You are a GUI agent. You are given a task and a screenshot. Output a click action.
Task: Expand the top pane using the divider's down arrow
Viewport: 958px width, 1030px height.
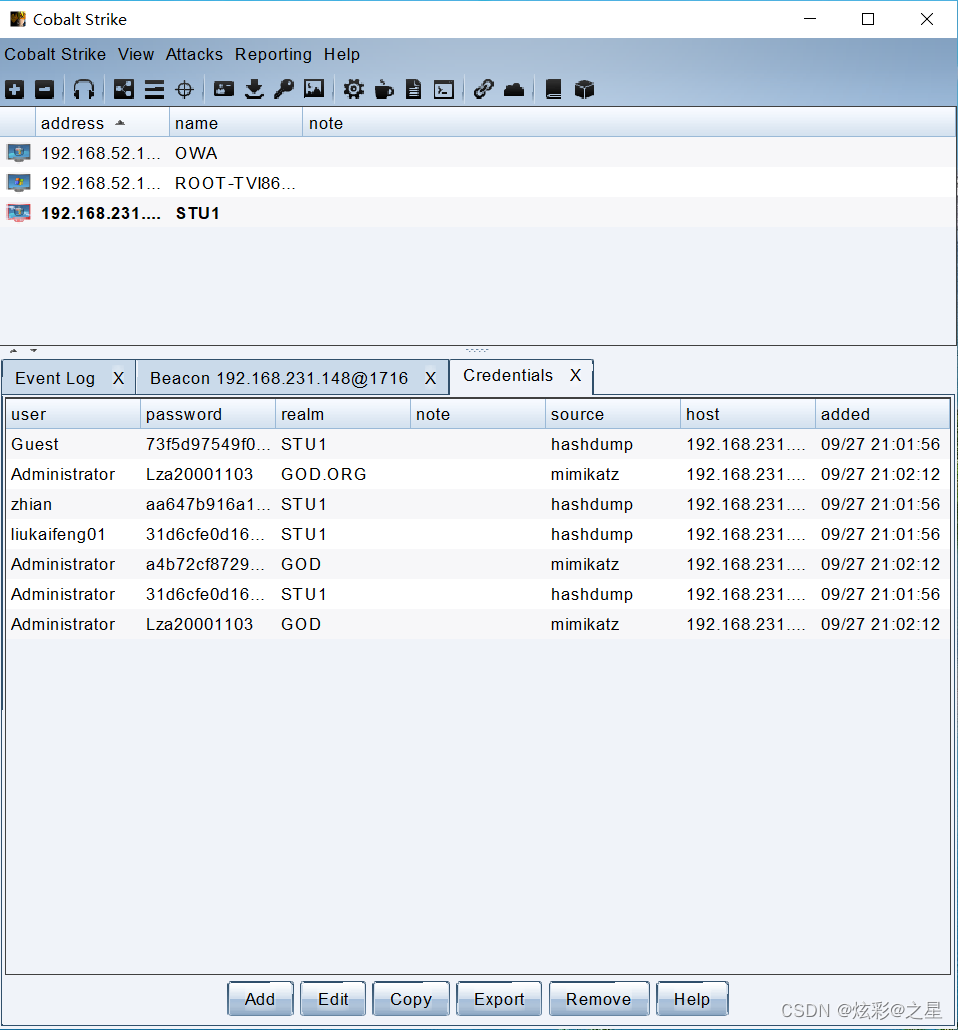34,351
